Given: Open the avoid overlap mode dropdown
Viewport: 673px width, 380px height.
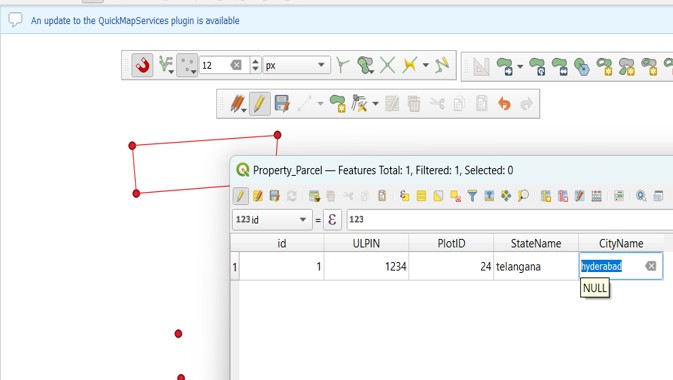Looking at the screenshot, I should (365, 65).
